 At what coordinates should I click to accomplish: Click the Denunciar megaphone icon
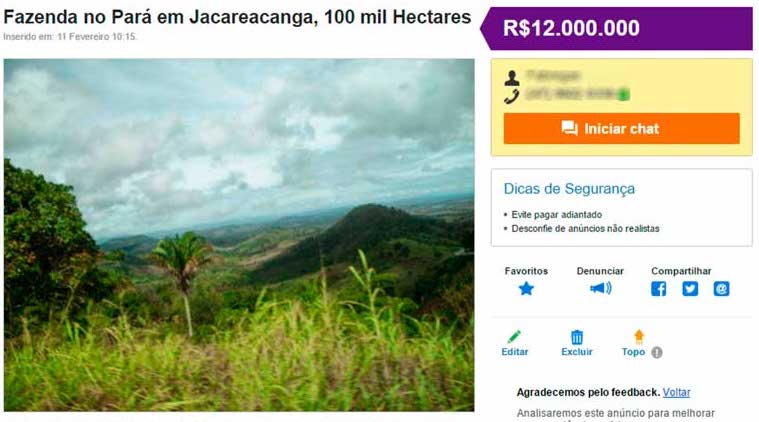[600, 288]
